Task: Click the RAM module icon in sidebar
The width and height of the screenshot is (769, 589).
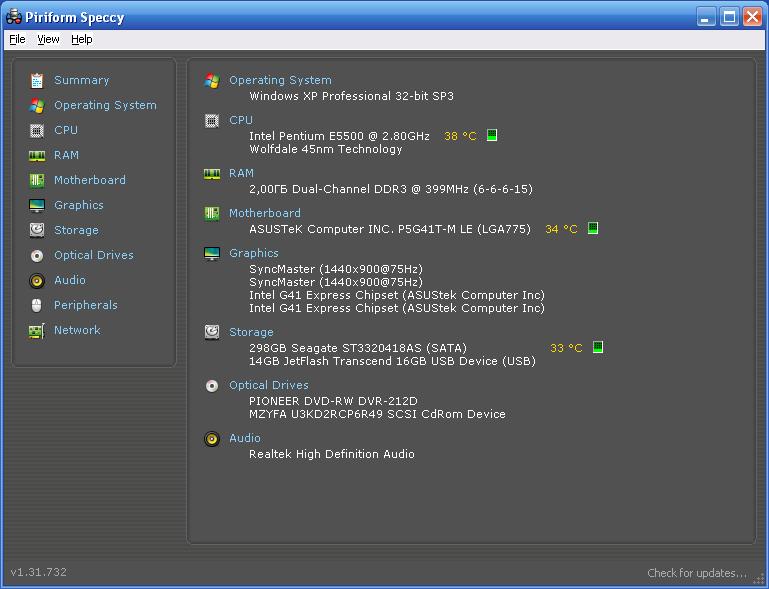Action: coord(37,155)
